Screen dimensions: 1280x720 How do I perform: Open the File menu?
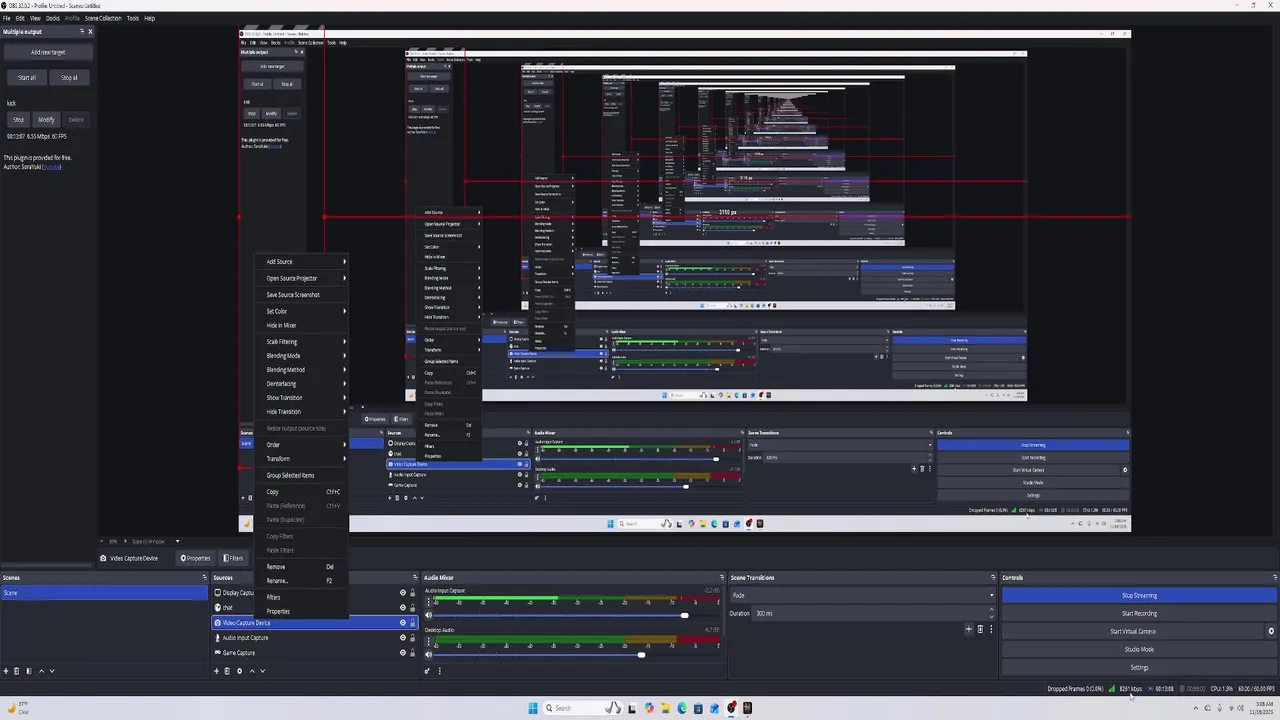[x=6, y=18]
